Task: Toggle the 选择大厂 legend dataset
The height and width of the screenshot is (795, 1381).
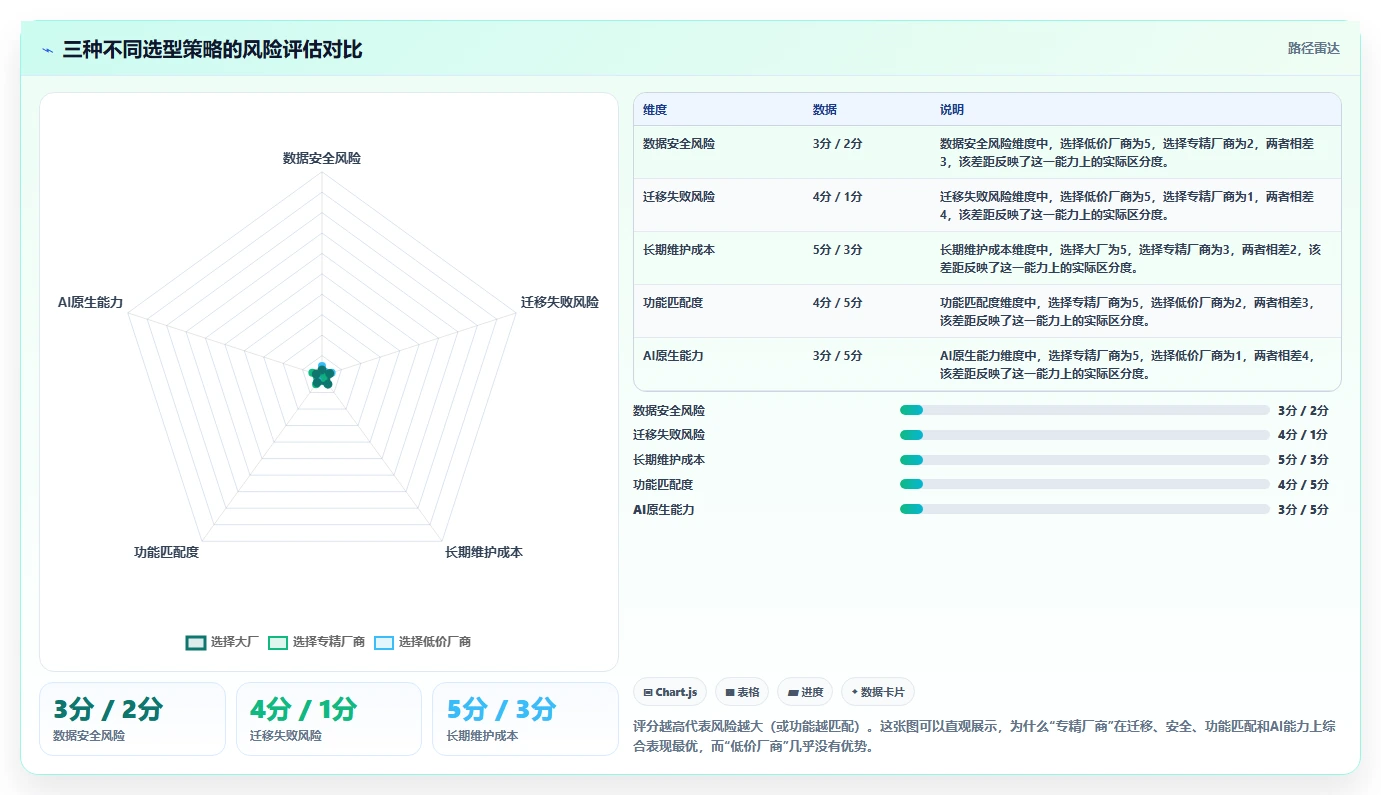Action: (222, 642)
